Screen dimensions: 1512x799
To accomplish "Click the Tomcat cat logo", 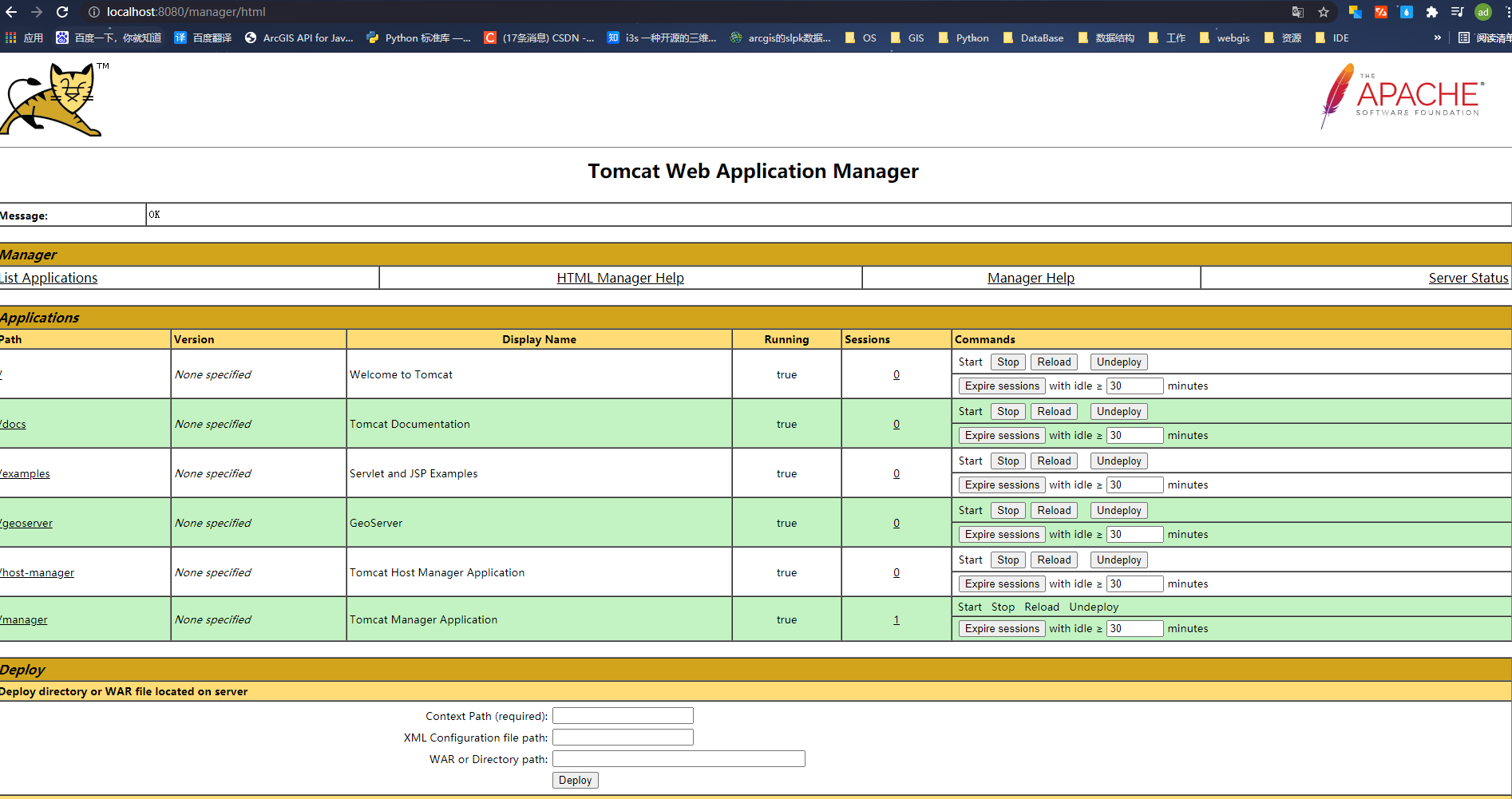I will pos(53,100).
